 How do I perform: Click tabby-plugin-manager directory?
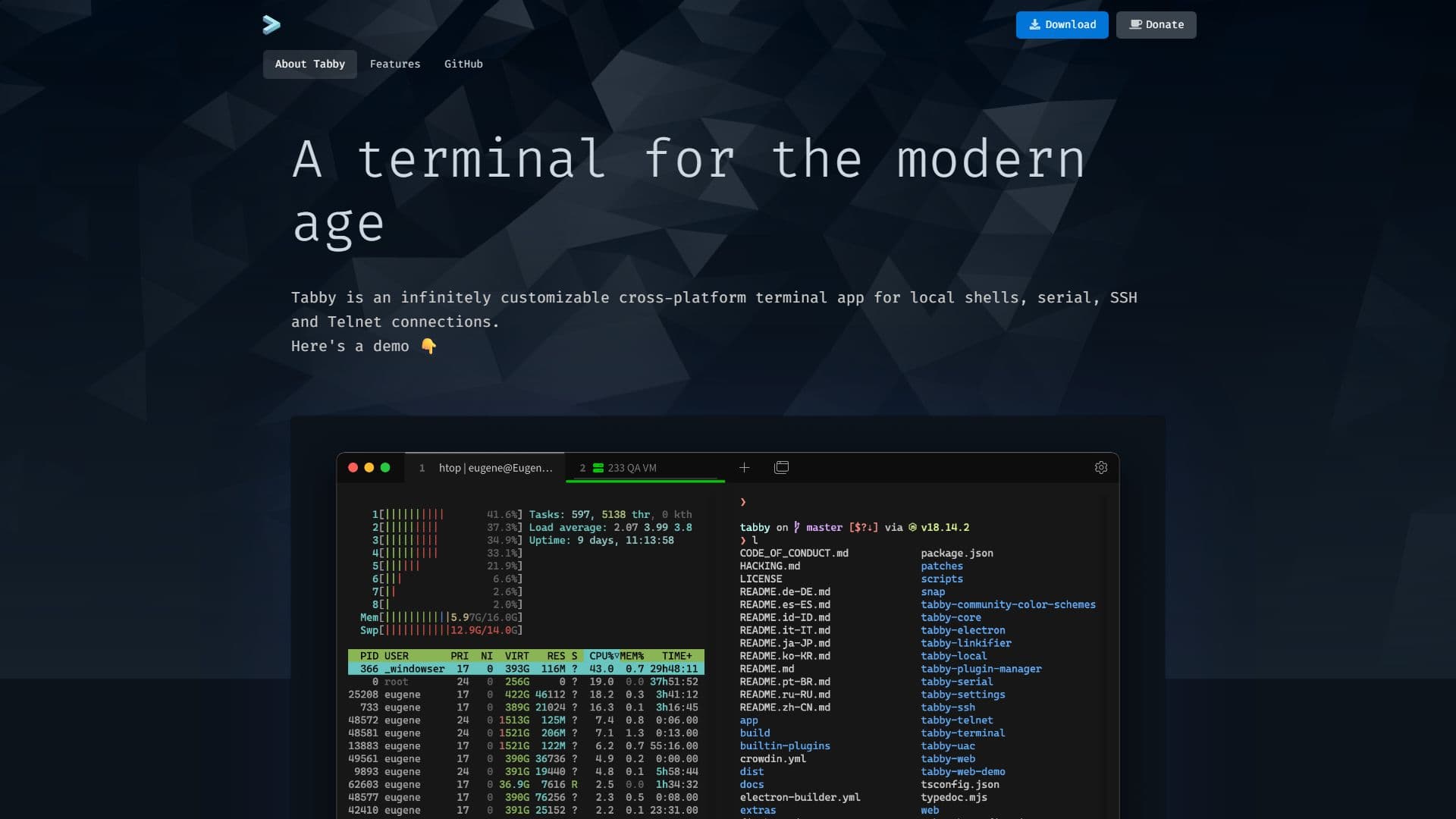coord(981,669)
